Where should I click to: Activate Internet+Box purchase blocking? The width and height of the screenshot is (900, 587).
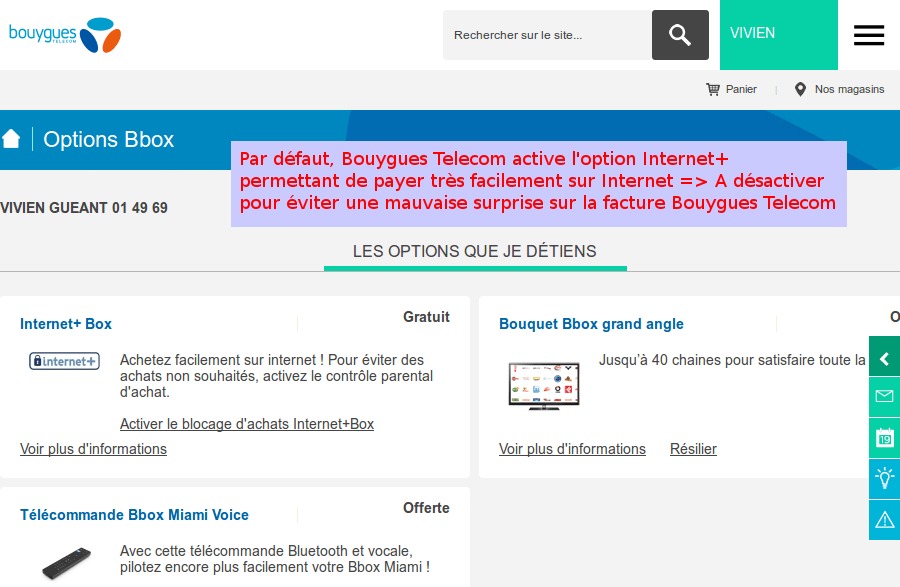pyautogui.click(x=245, y=423)
